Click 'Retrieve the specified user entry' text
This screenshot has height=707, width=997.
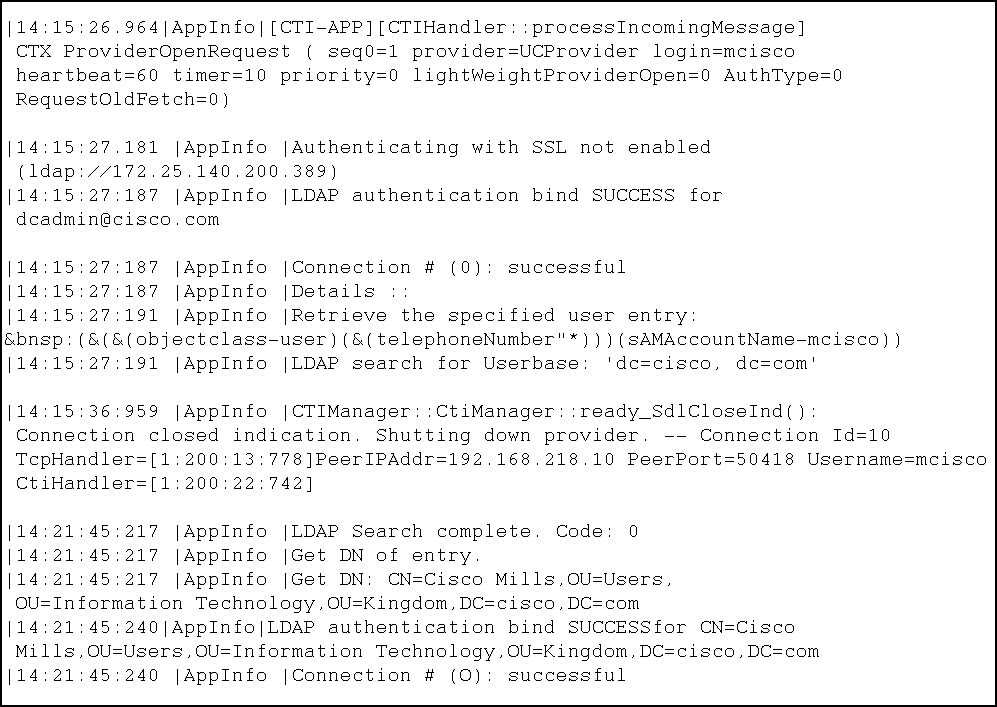coord(494,315)
